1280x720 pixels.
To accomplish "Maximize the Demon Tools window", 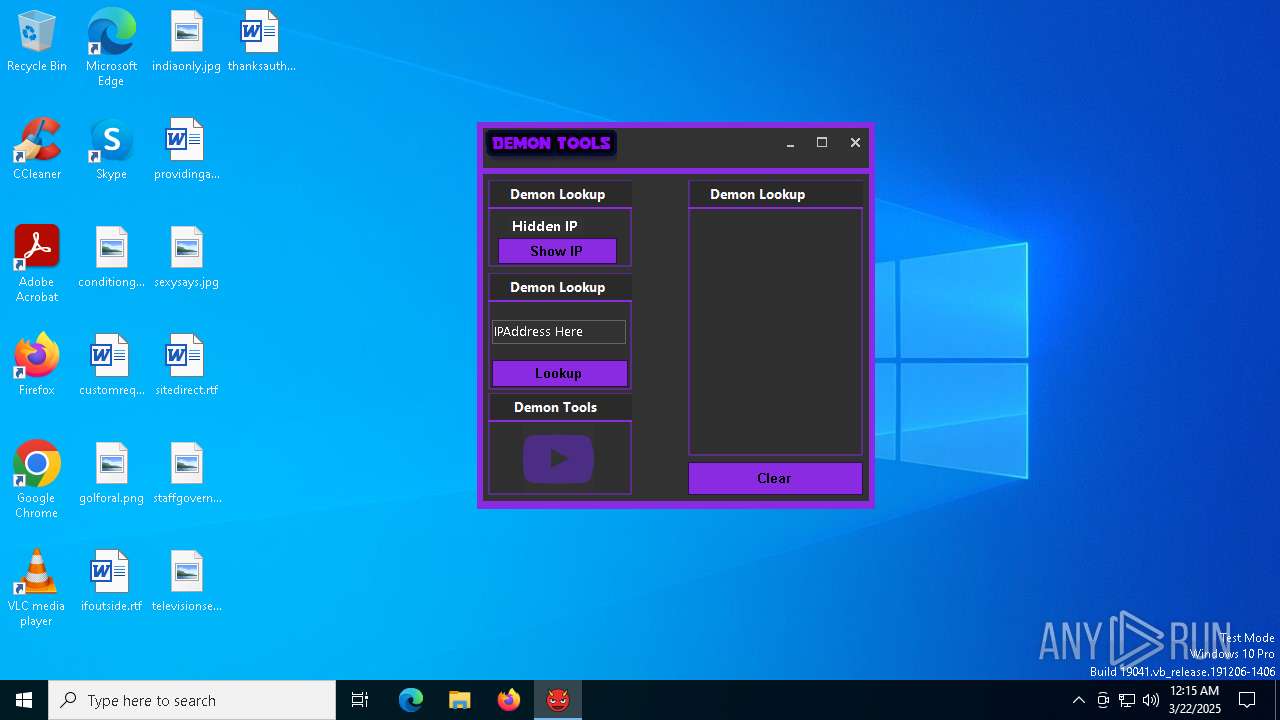I will click(x=822, y=143).
